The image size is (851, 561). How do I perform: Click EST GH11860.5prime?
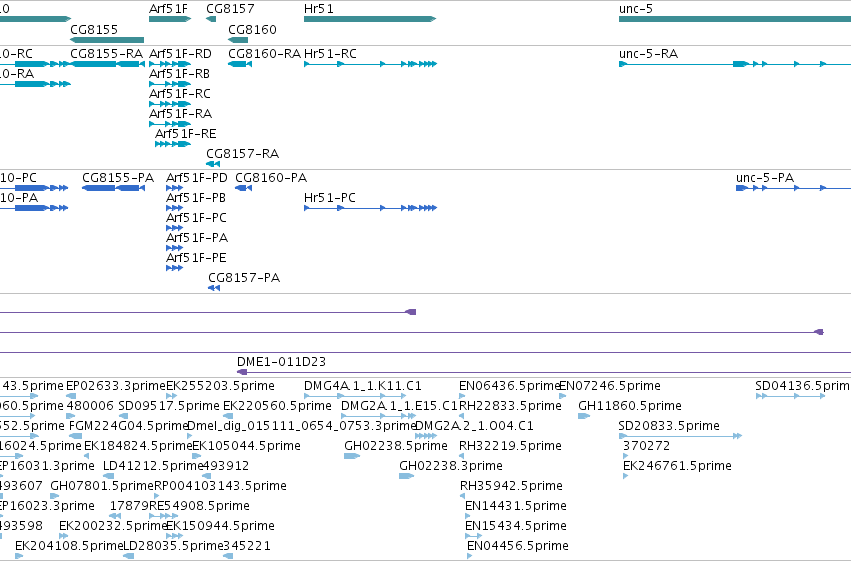pos(630,406)
